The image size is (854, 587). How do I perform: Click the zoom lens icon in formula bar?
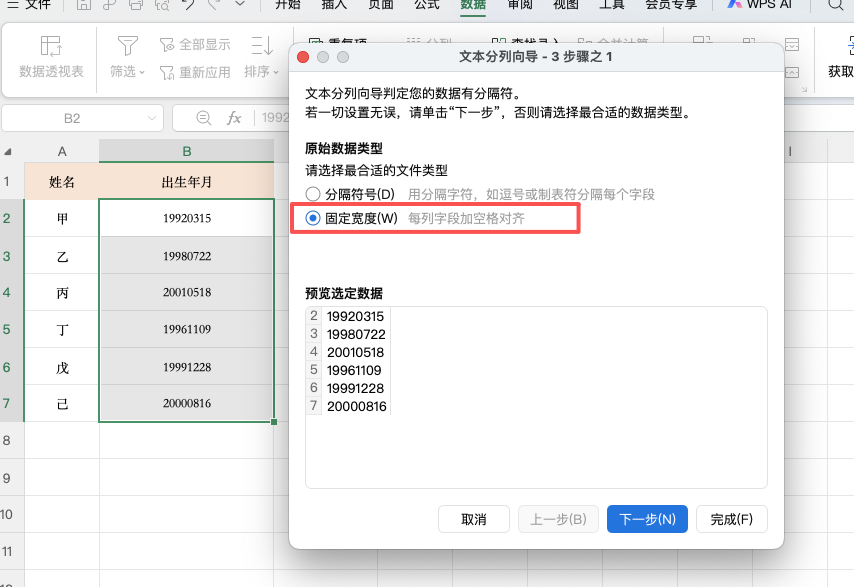tap(204, 118)
